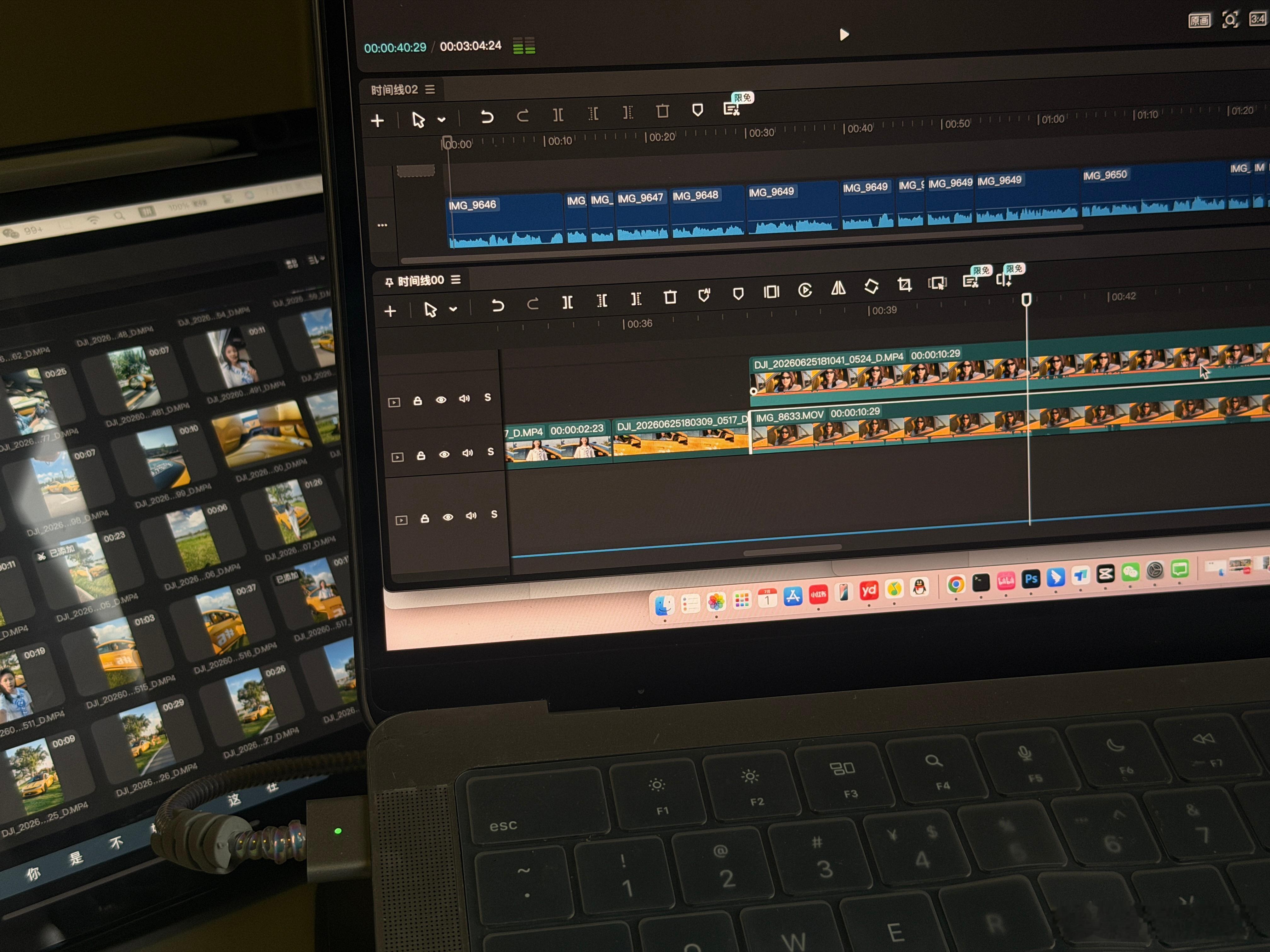Open Google Chrome from the Dock
Image resolution: width=1270 pixels, height=952 pixels.
(955, 584)
